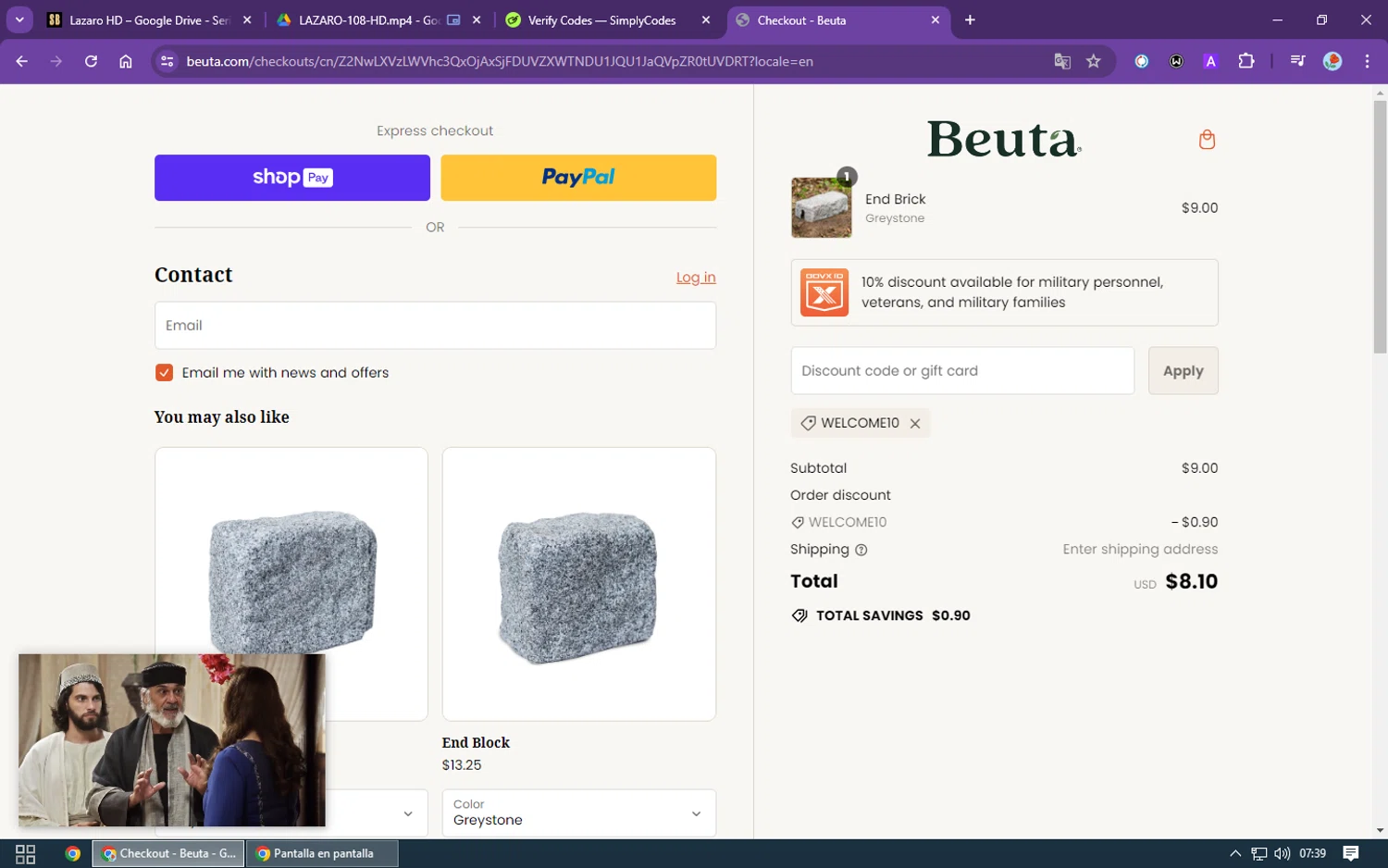This screenshot has height=868, width=1388.
Task: Click the beuta.com URL address bar
Action: pyautogui.click(x=500, y=61)
